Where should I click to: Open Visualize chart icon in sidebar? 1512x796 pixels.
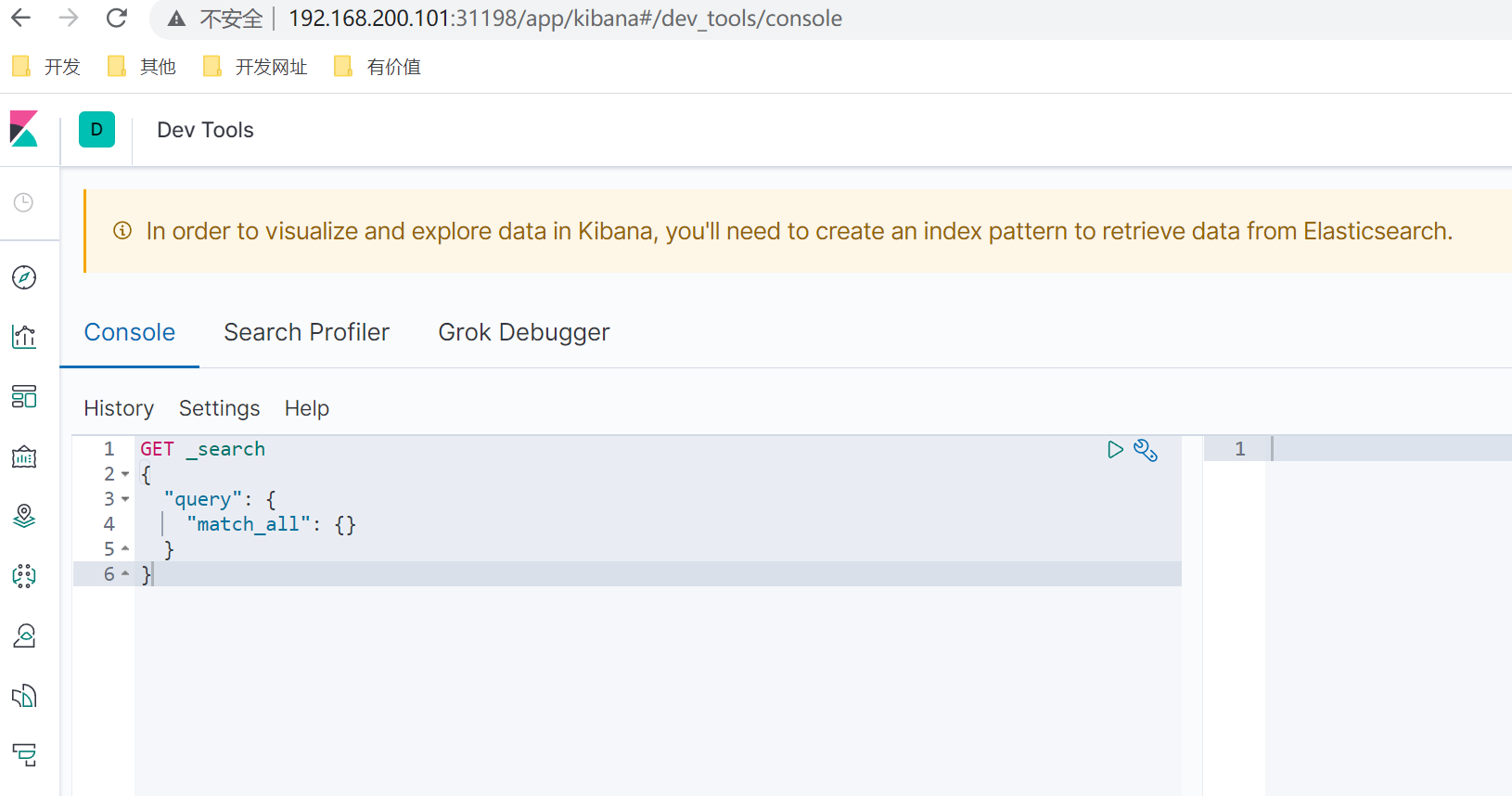(x=24, y=337)
